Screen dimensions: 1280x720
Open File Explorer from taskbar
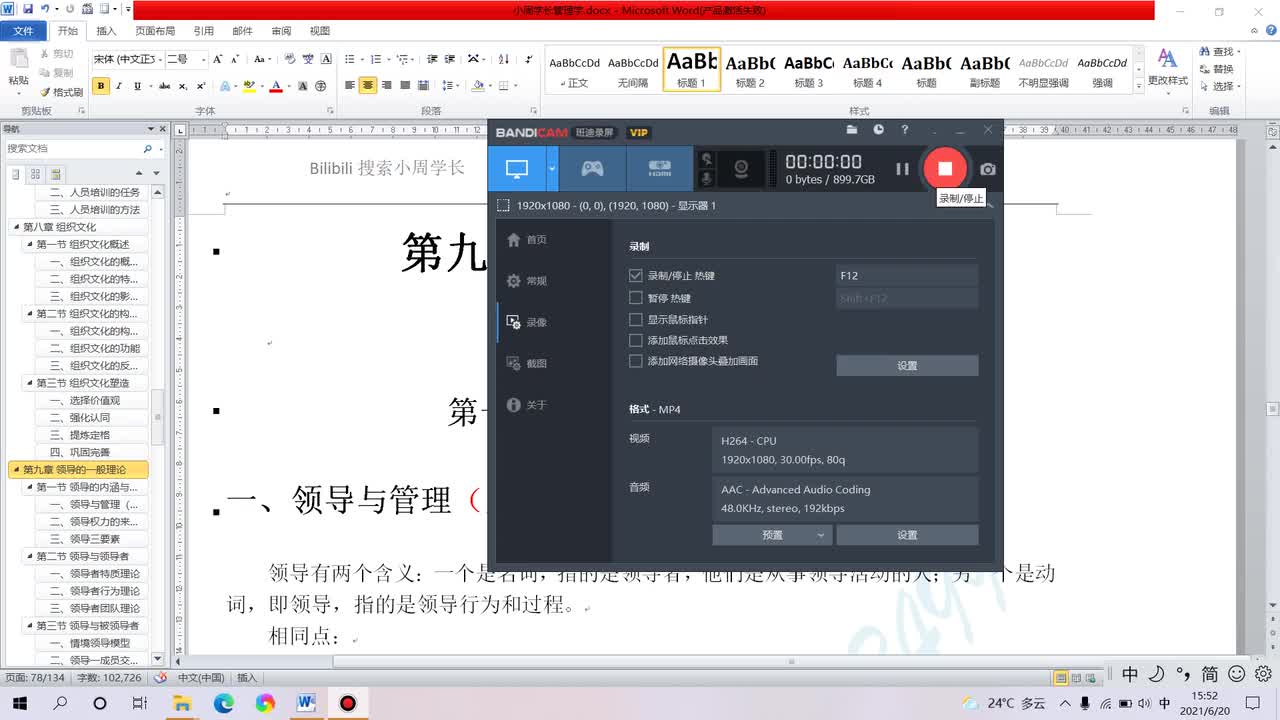182,704
